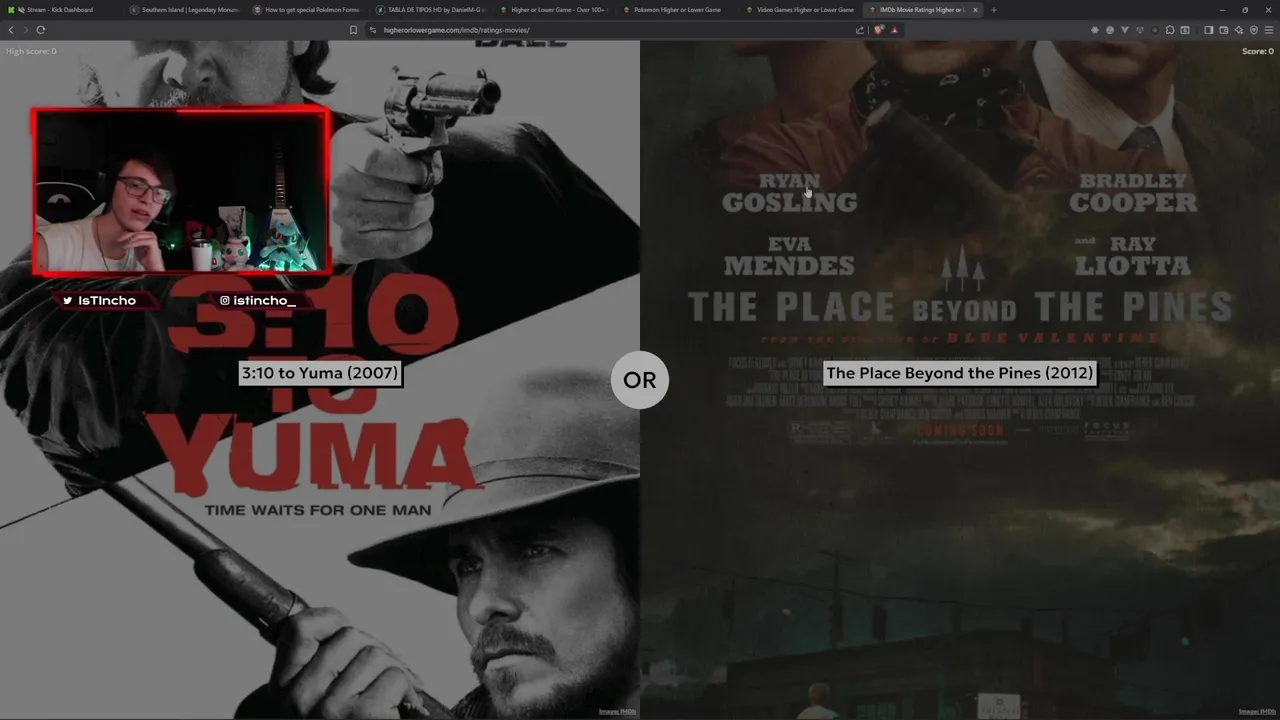Click the Image: IMDb credit under 3:10 to Yuma
The width and height of the screenshot is (1280, 720).
617,712
